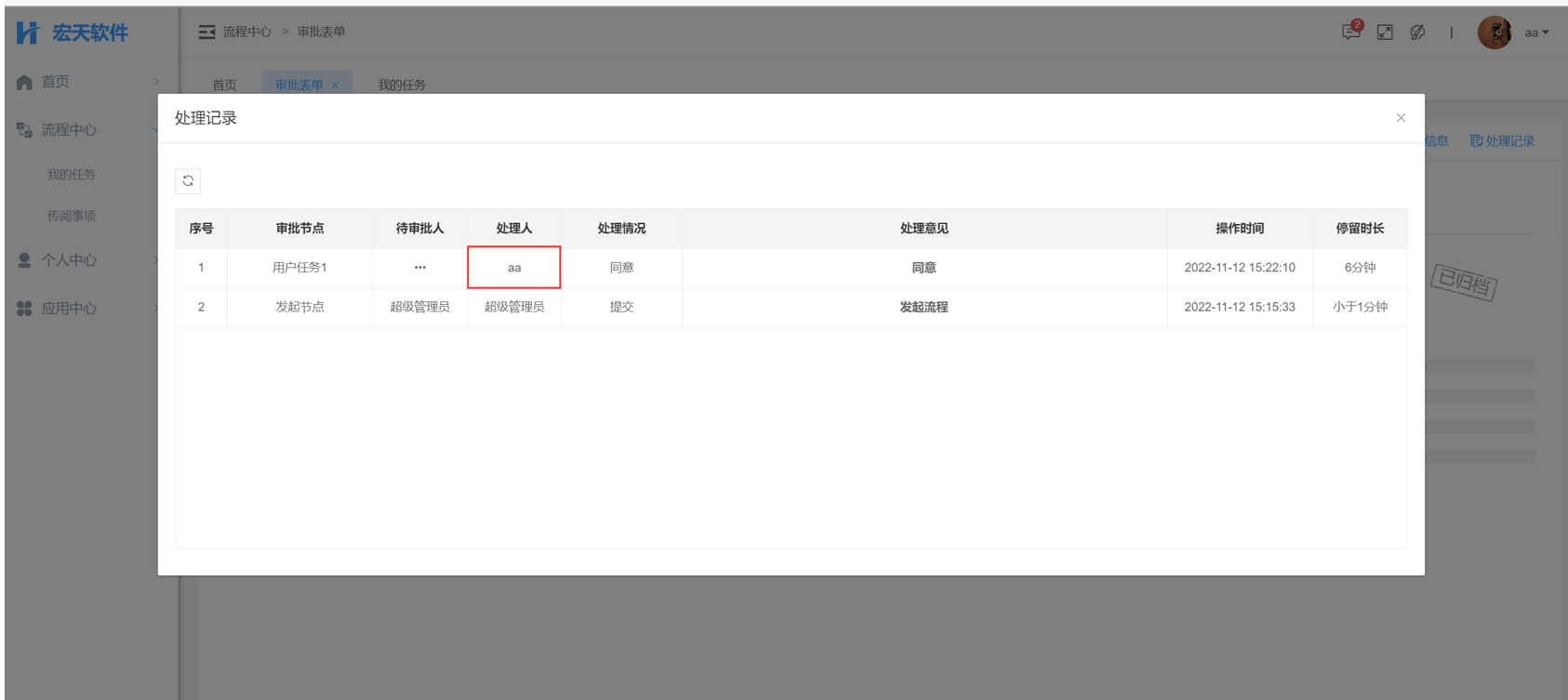The image size is (1568, 700).
Task: Click the 操作时间 column header
Action: coord(1240,229)
